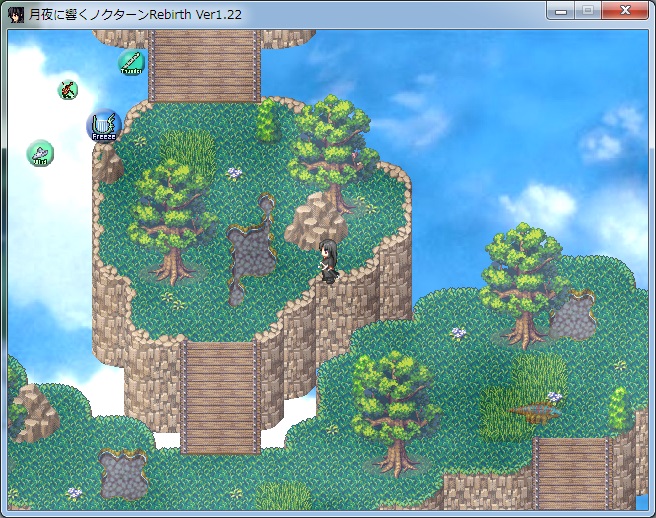Click the game's title bar character icon
This screenshot has height=518, width=656.
(x=16, y=14)
